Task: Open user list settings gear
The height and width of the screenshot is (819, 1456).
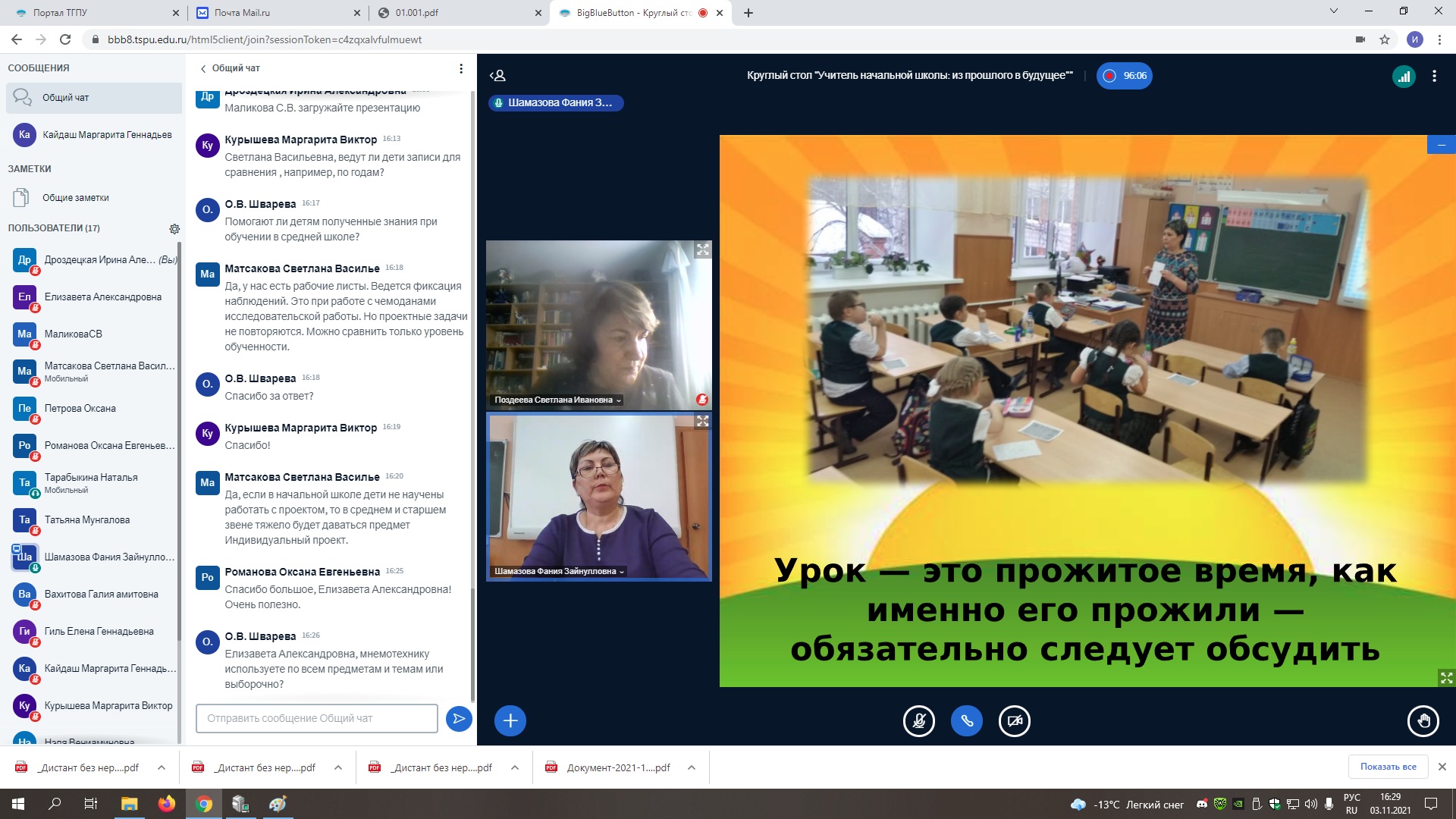Action: point(174,228)
